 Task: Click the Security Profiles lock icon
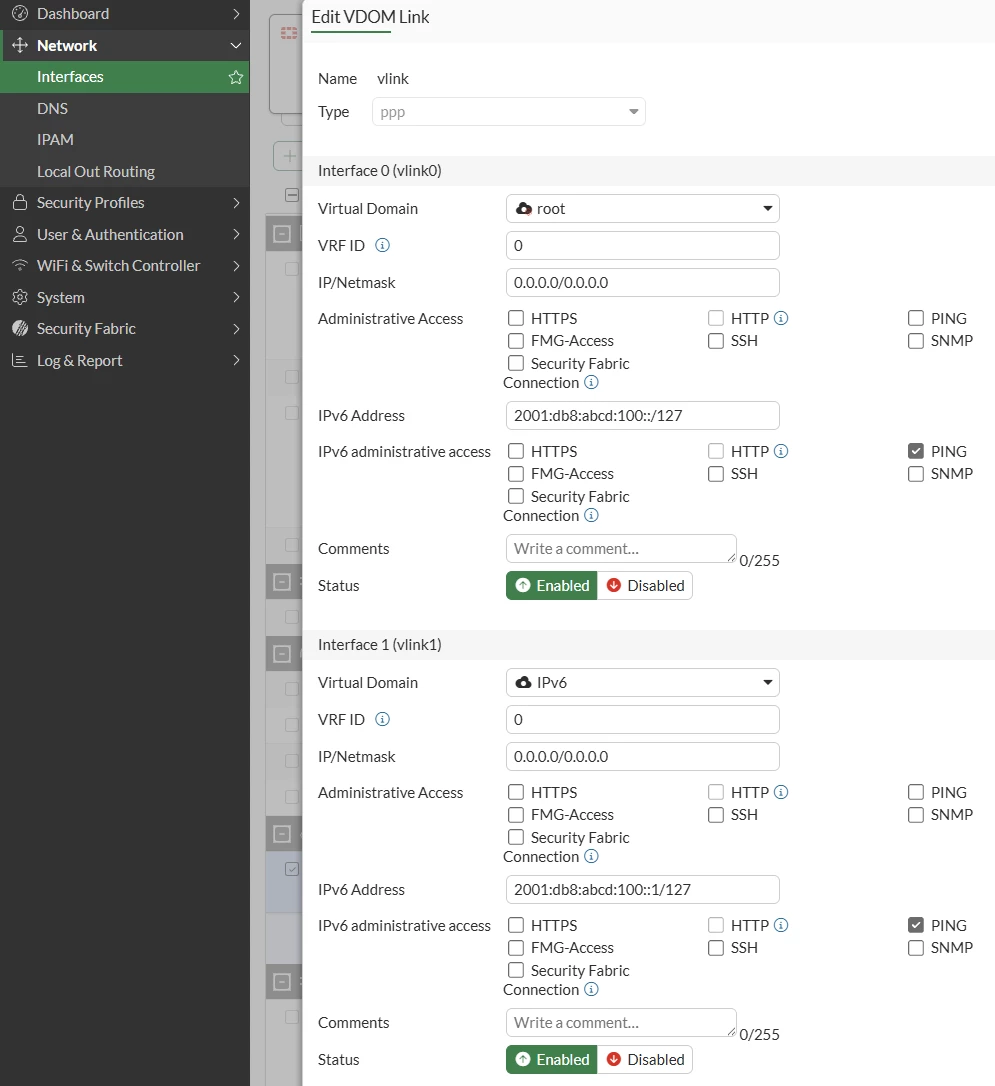click(20, 202)
